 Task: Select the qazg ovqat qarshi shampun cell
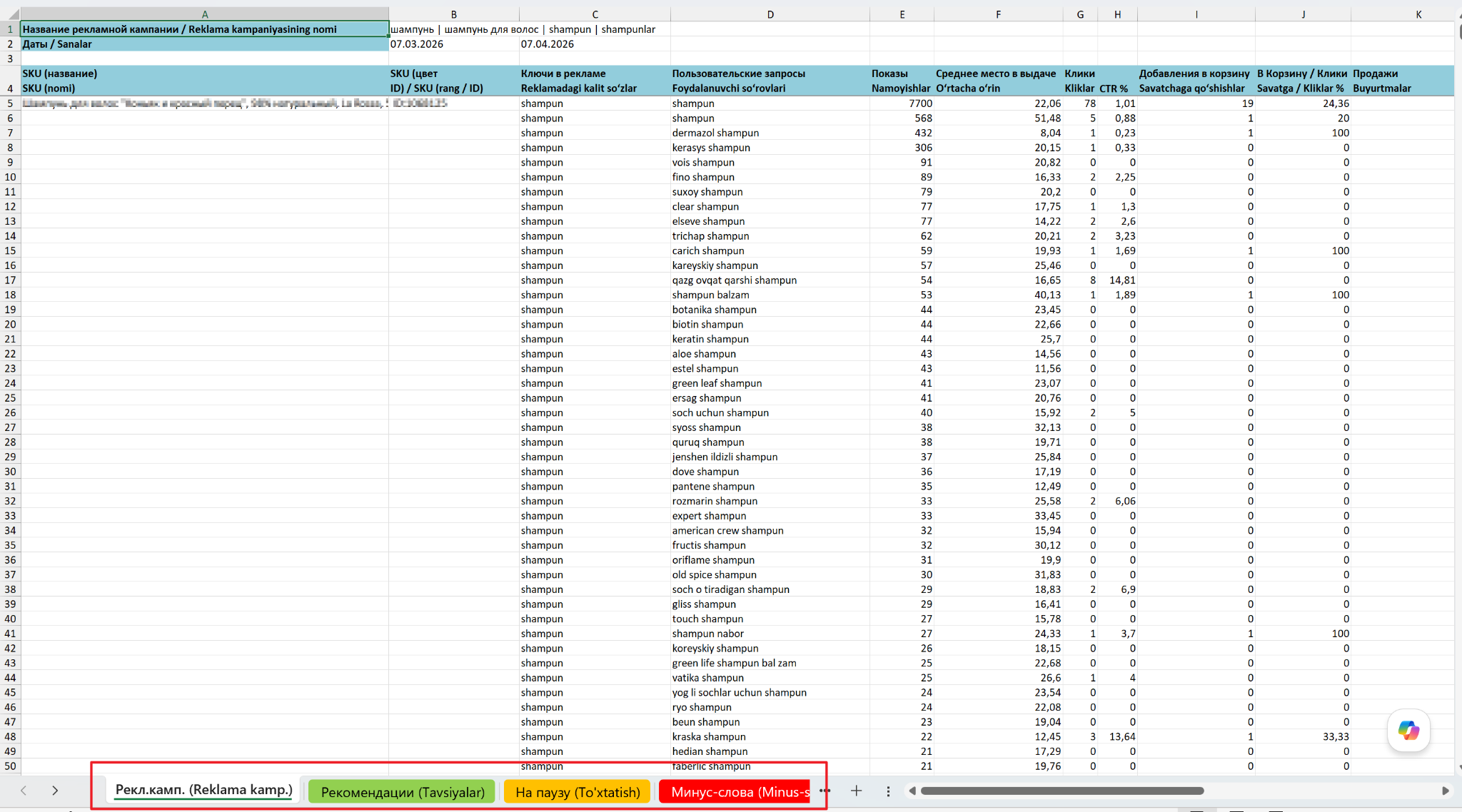[770, 280]
